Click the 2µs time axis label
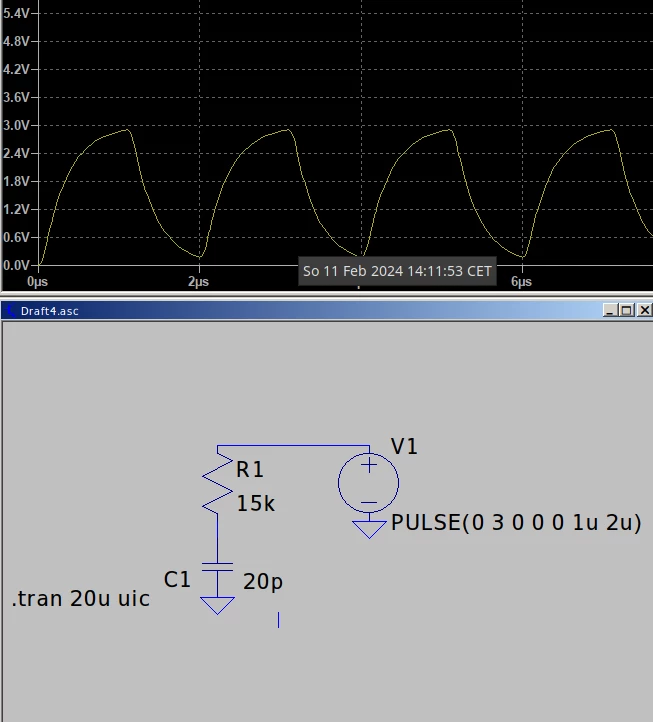Image resolution: width=653 pixels, height=722 pixels. point(198,281)
